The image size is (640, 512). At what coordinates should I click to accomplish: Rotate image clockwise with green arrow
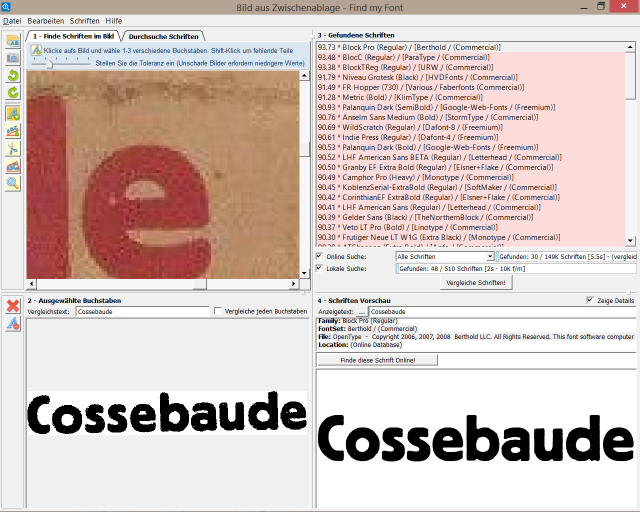pos(13,92)
